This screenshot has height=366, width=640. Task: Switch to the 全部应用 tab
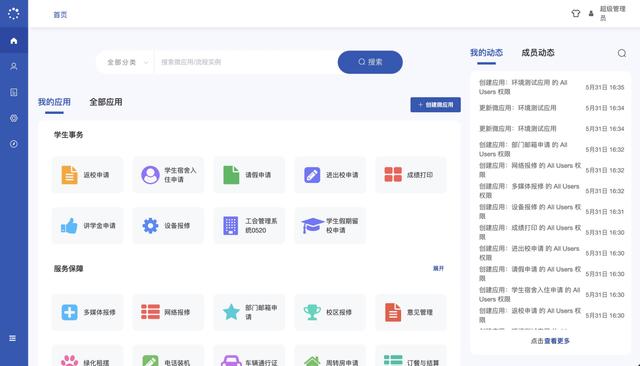click(106, 102)
